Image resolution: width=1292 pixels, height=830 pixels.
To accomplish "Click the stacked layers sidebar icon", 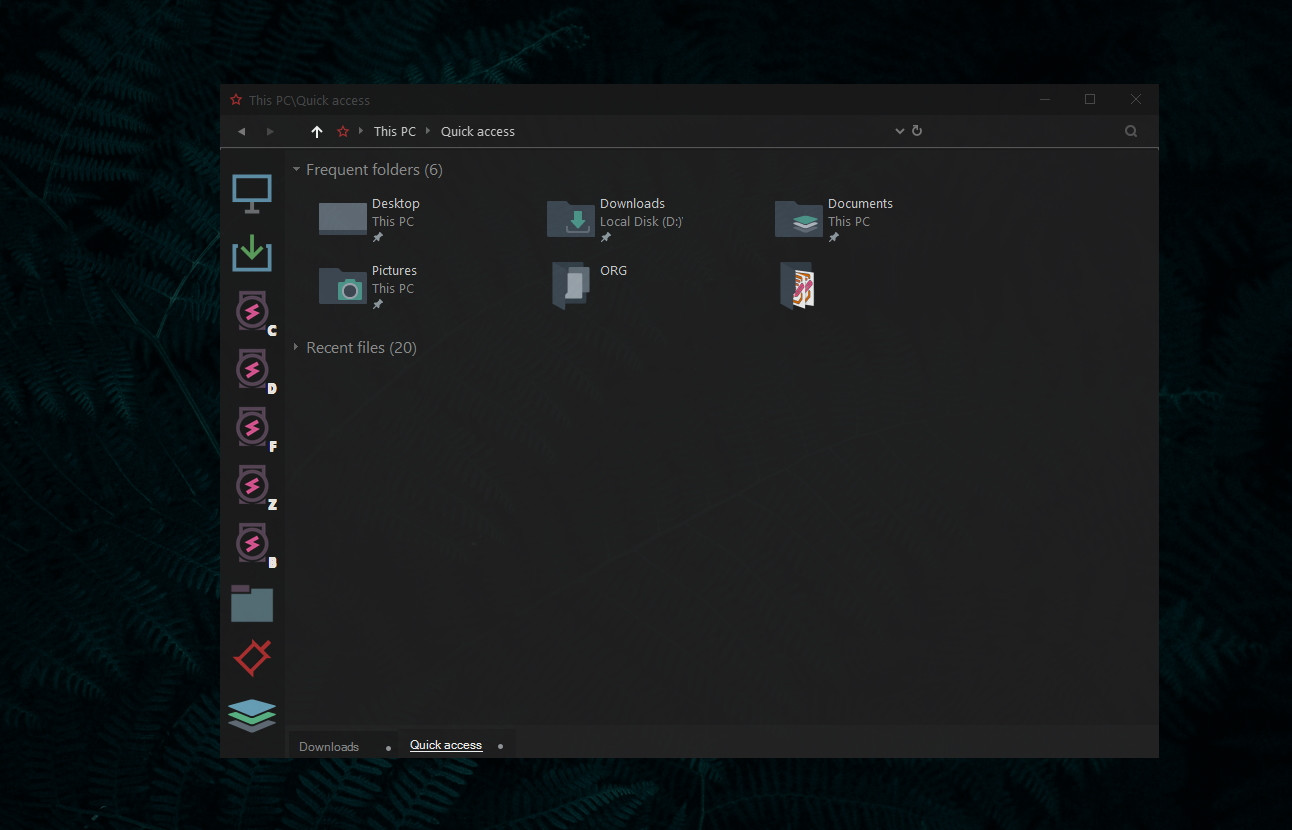I will click(x=252, y=715).
